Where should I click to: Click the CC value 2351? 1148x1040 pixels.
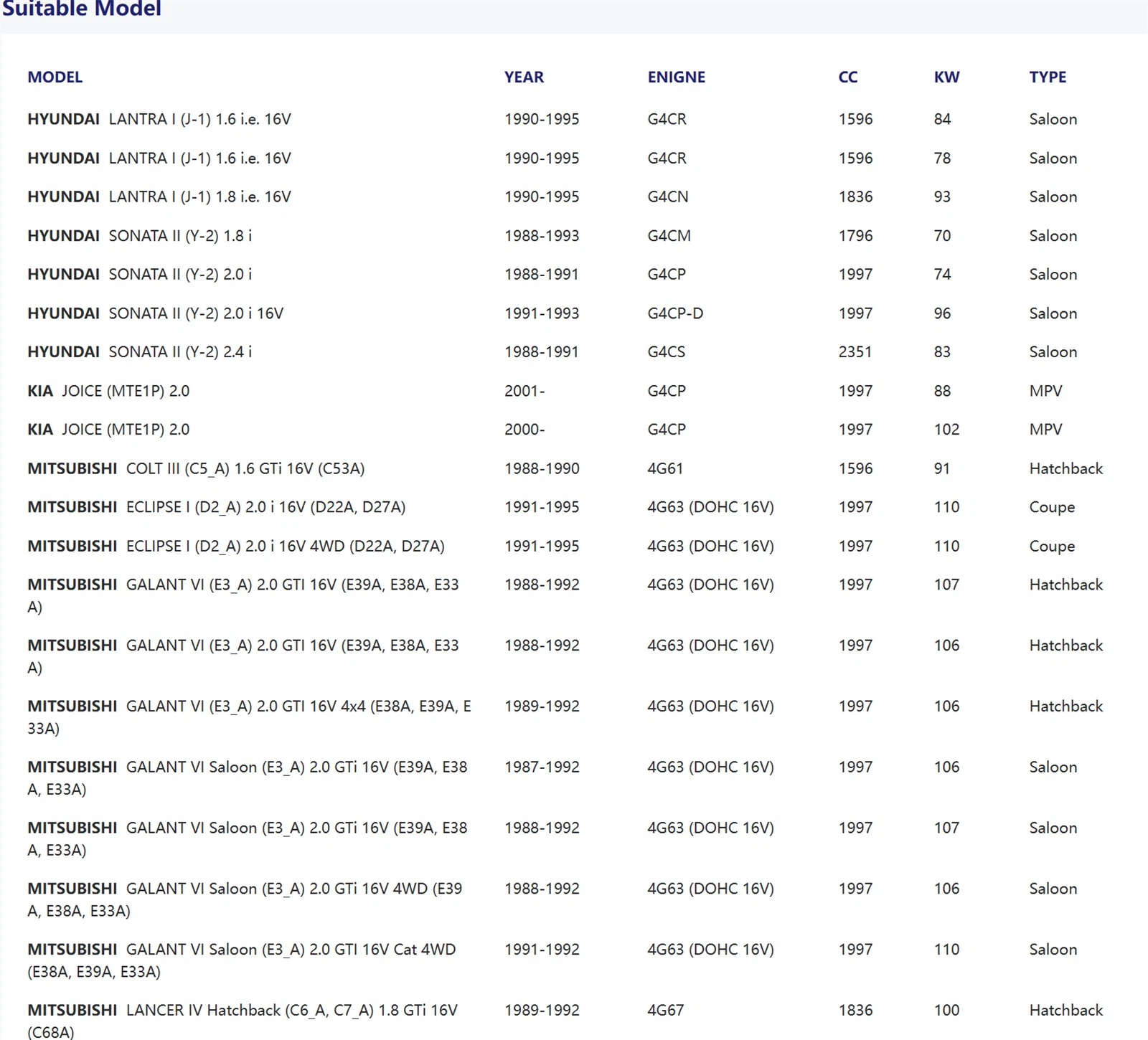click(855, 351)
